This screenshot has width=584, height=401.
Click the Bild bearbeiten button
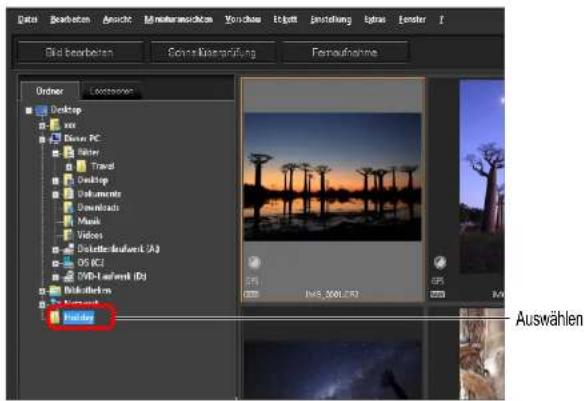(80, 52)
